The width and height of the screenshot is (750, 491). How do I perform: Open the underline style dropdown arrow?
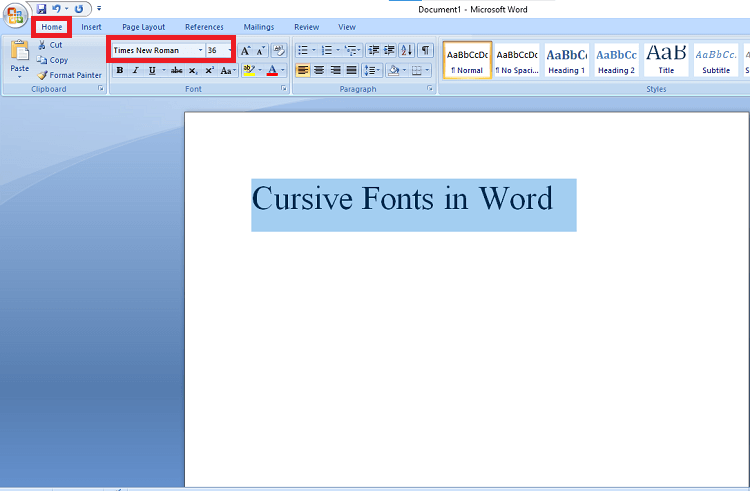pyautogui.click(x=164, y=70)
